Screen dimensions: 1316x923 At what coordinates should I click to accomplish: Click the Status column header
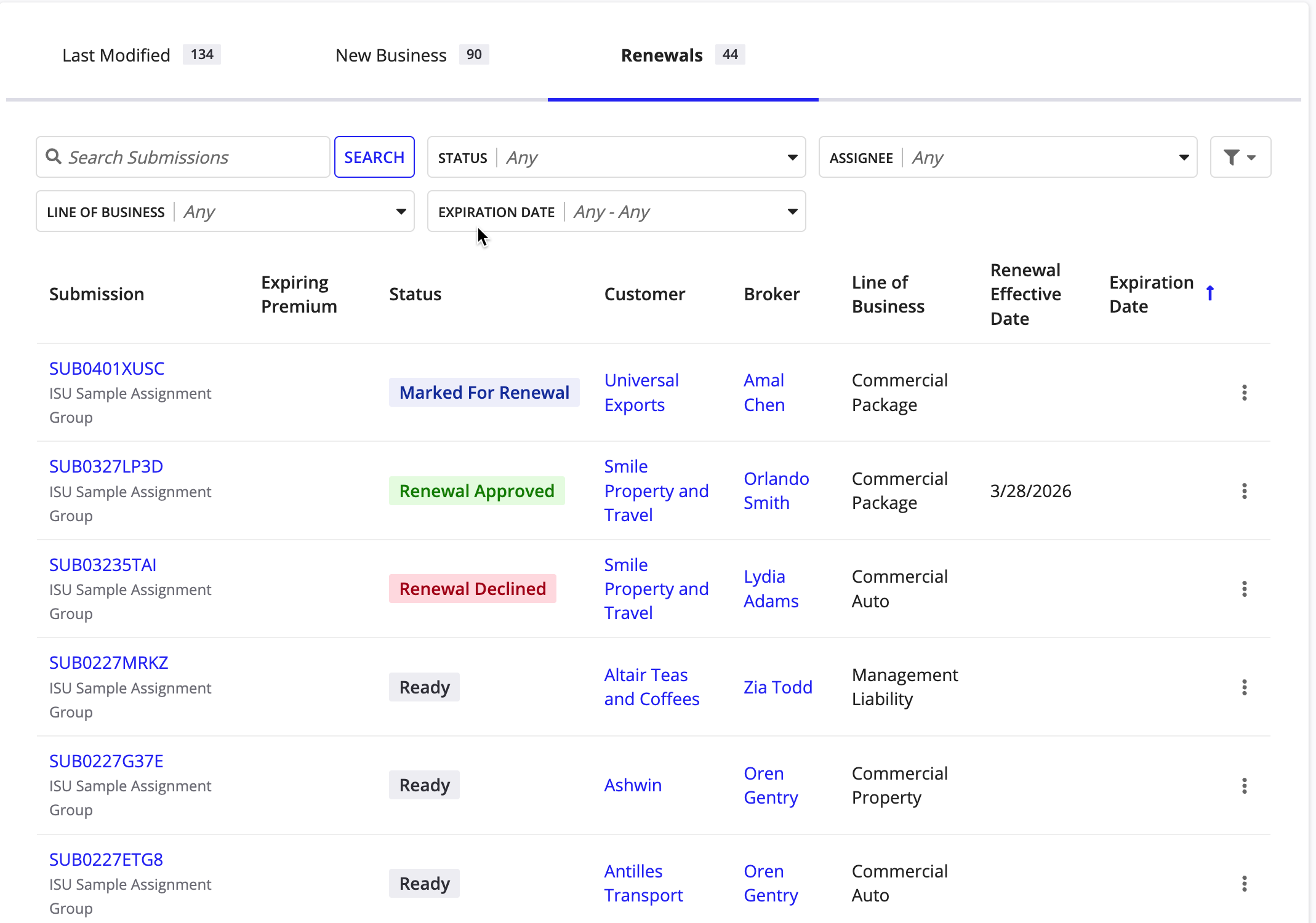(x=415, y=294)
